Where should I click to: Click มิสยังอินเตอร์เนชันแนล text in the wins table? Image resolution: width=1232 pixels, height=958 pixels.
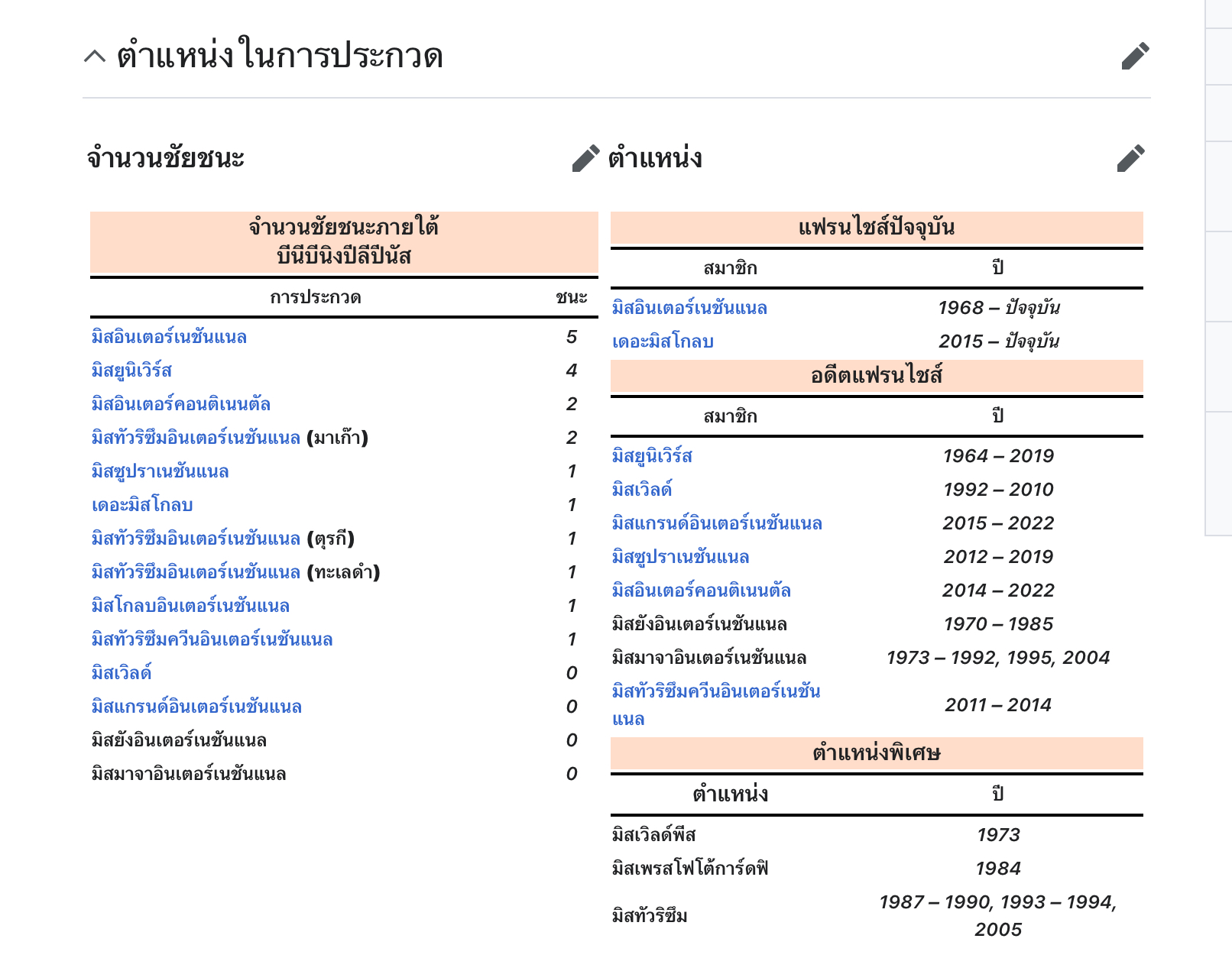pos(179,740)
